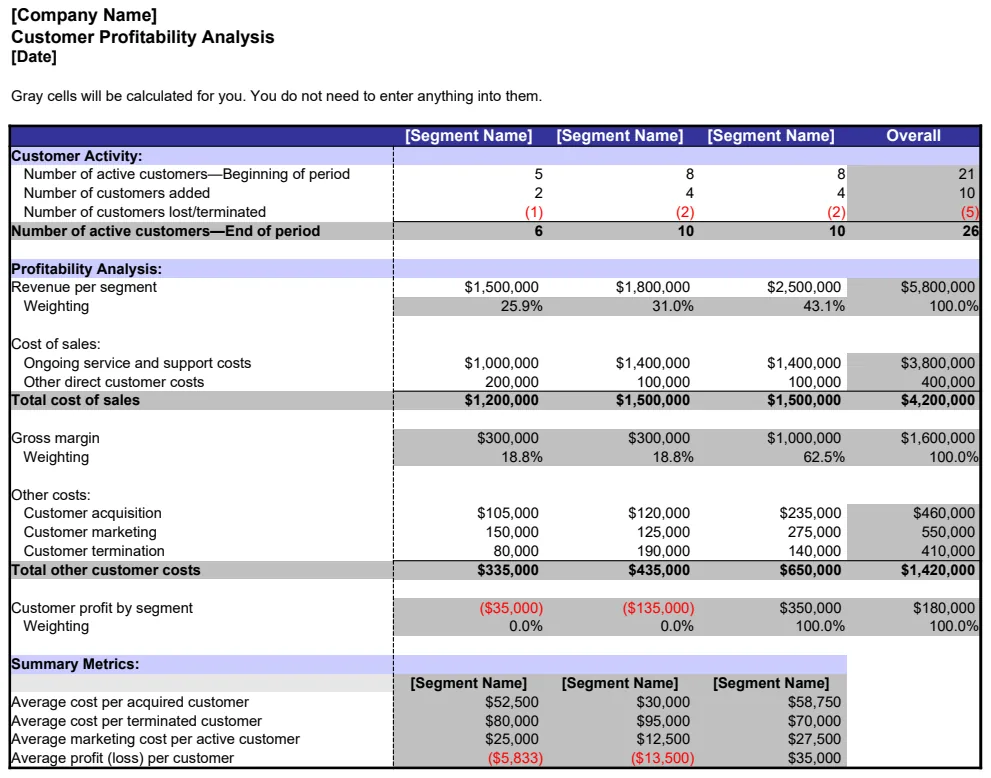Select total other costs $335,000
The width and height of the screenshot is (991, 778).
point(508,571)
